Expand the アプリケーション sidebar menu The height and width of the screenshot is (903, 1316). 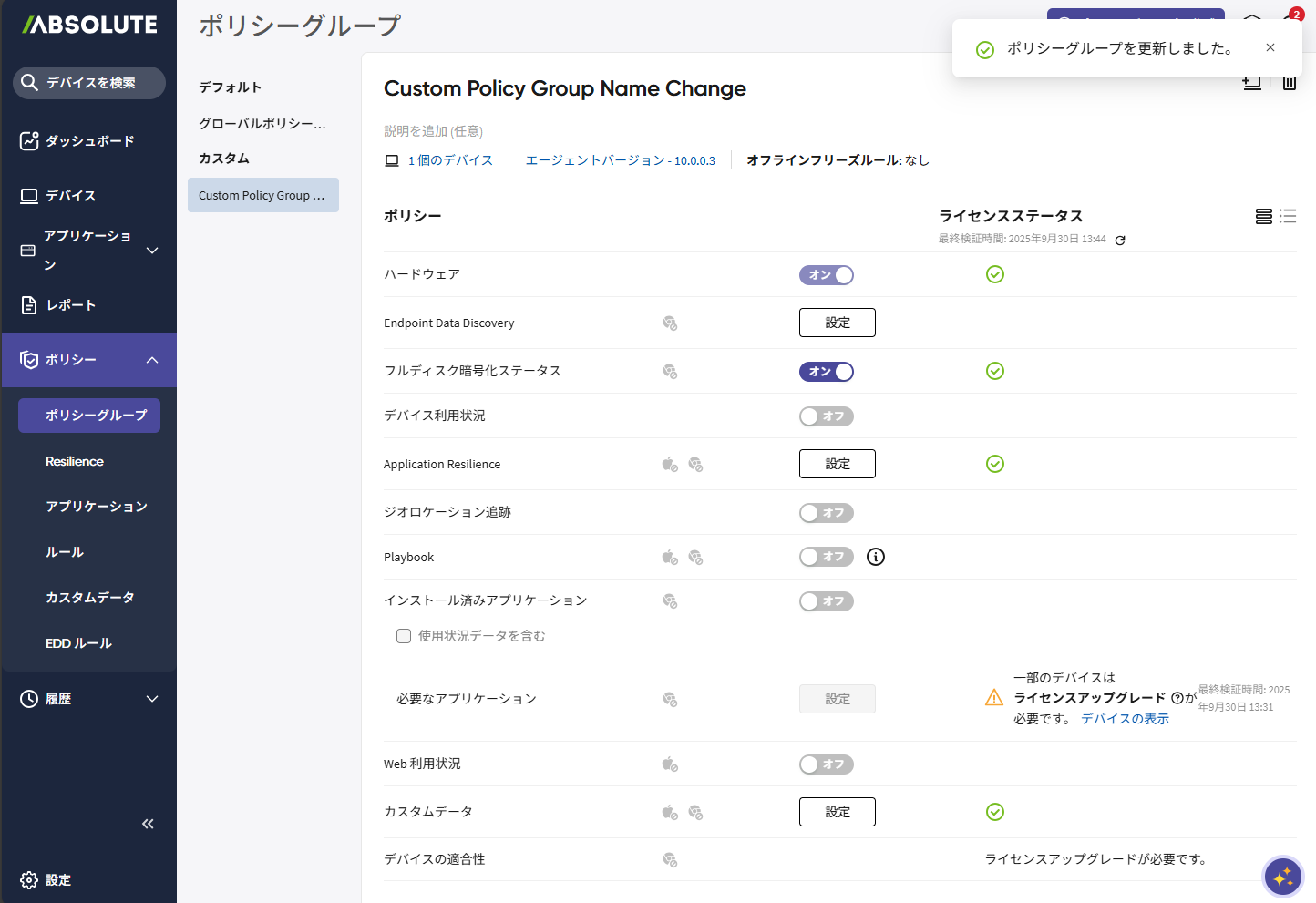coord(152,251)
